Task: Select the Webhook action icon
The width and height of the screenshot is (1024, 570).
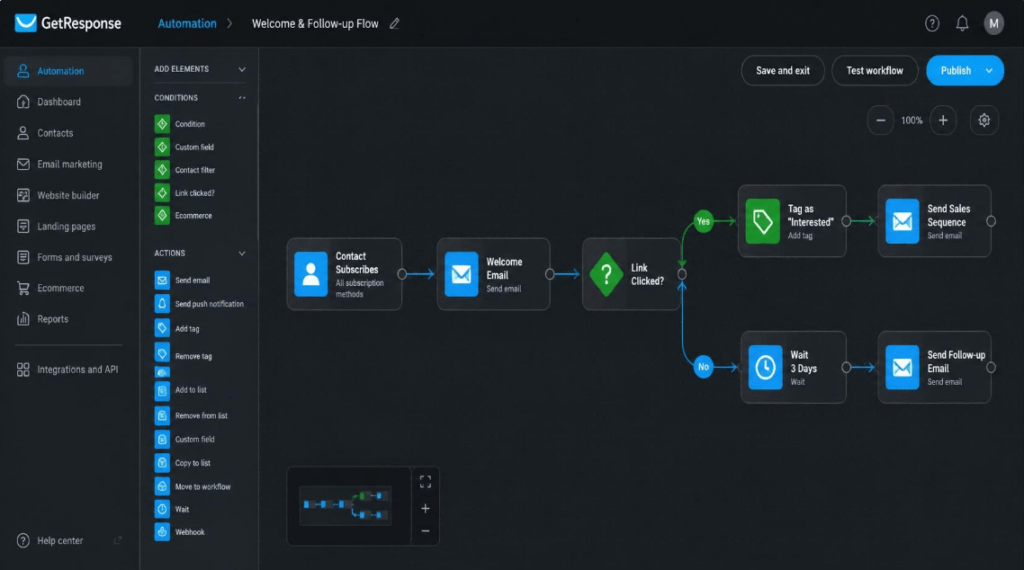Action: pos(162,532)
